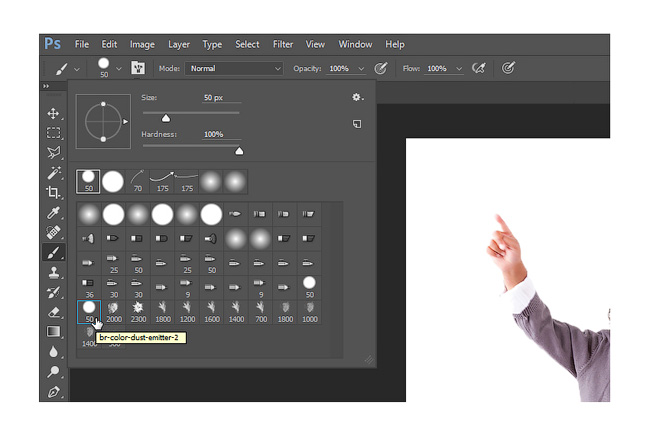Select the recent brush labeled 70
Screen dimensions: 650x438
click(x=138, y=181)
